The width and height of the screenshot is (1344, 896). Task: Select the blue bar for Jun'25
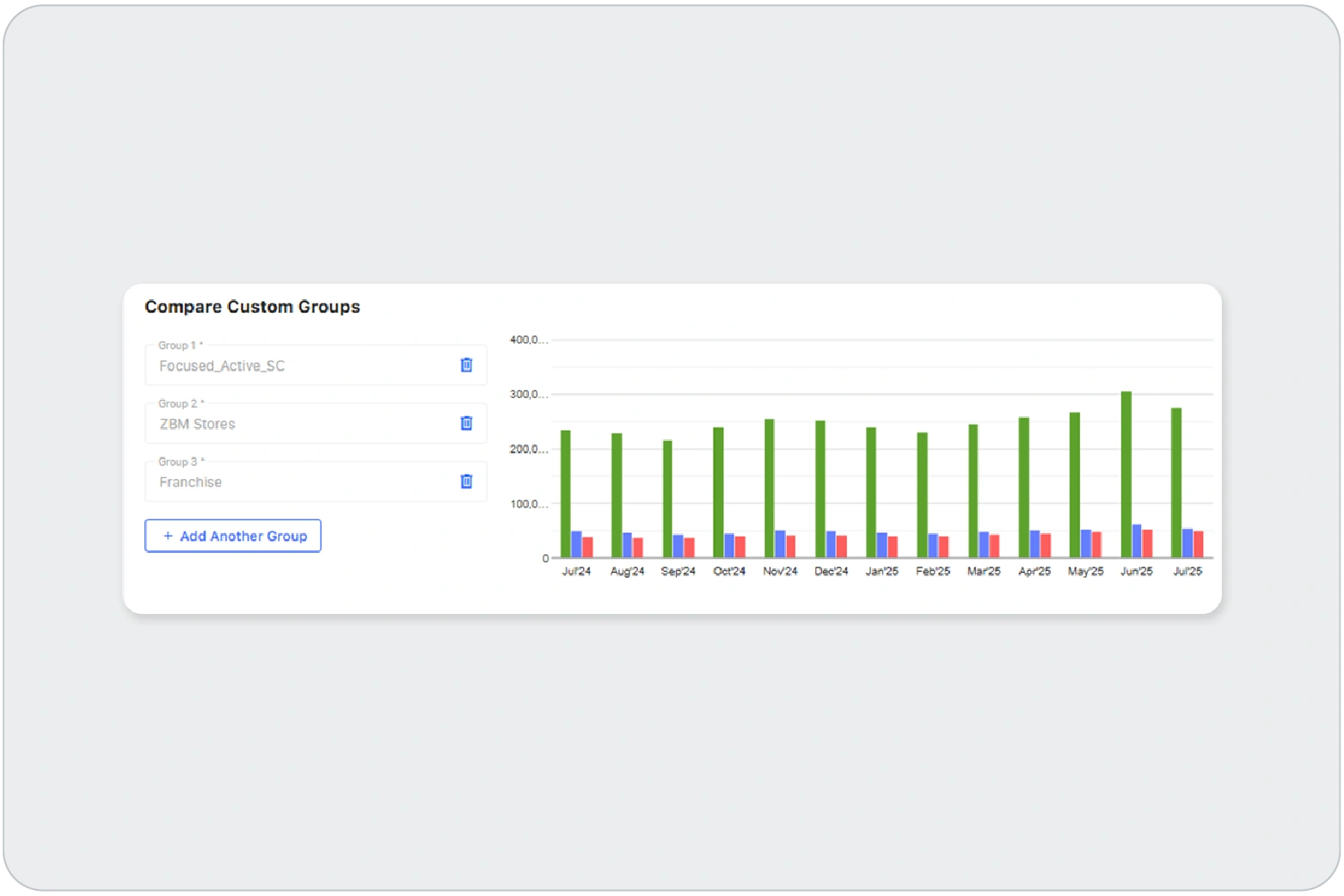point(1137,542)
